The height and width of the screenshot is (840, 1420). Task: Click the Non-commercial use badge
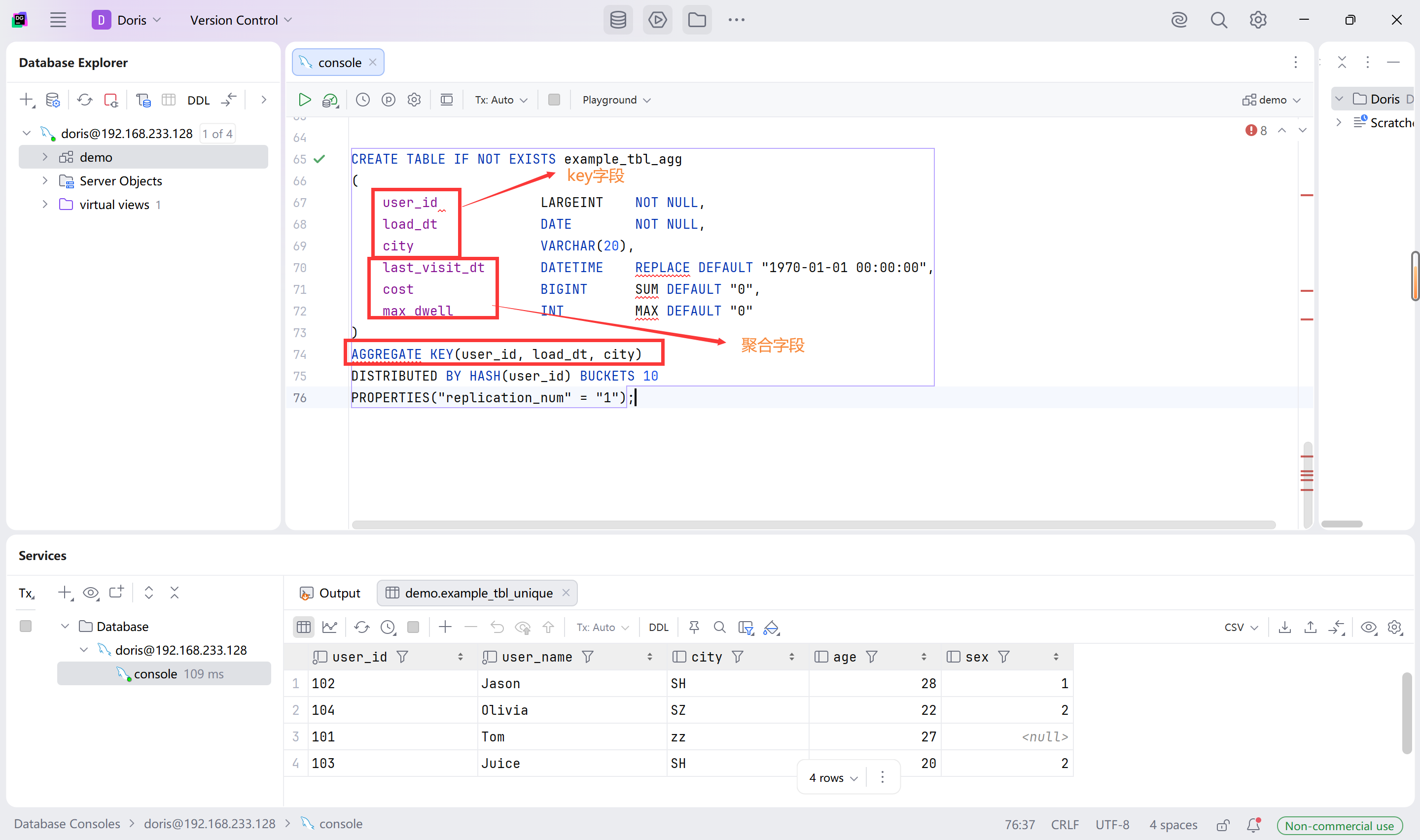tap(1339, 825)
